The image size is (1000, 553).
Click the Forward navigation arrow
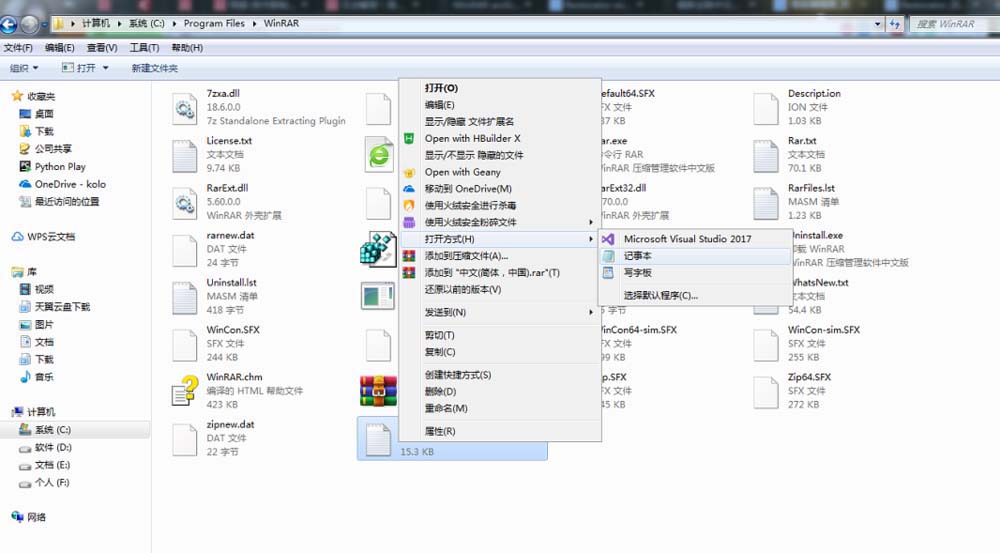(x=30, y=24)
